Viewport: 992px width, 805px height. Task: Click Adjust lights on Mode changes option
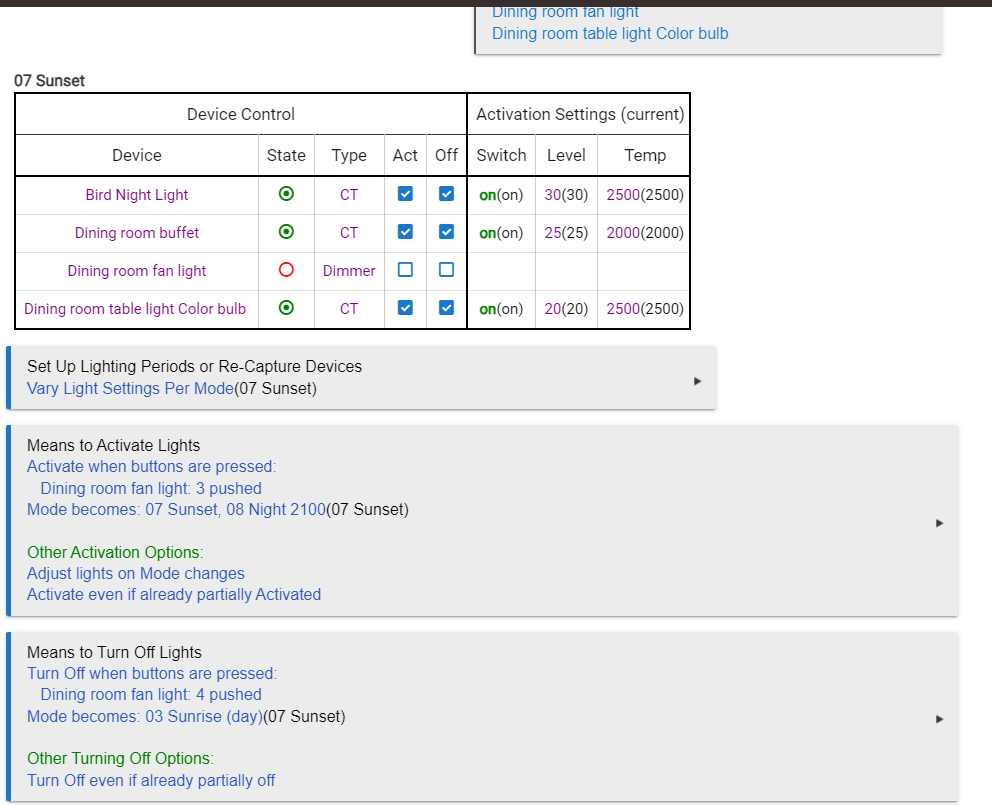(x=135, y=573)
